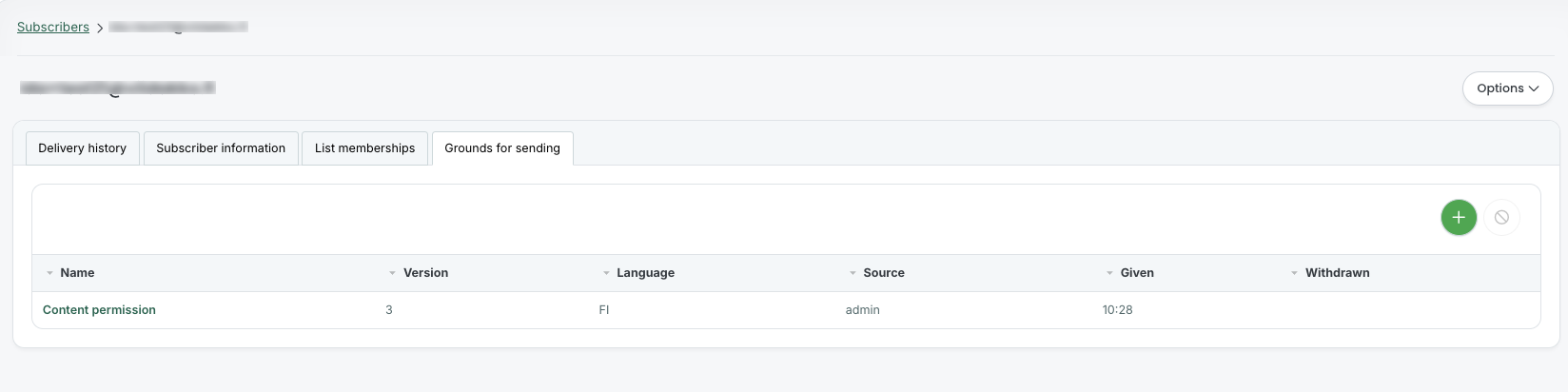Go back to Subscribers via breadcrumb
This screenshot has width=1568, height=392.
pos(53,27)
